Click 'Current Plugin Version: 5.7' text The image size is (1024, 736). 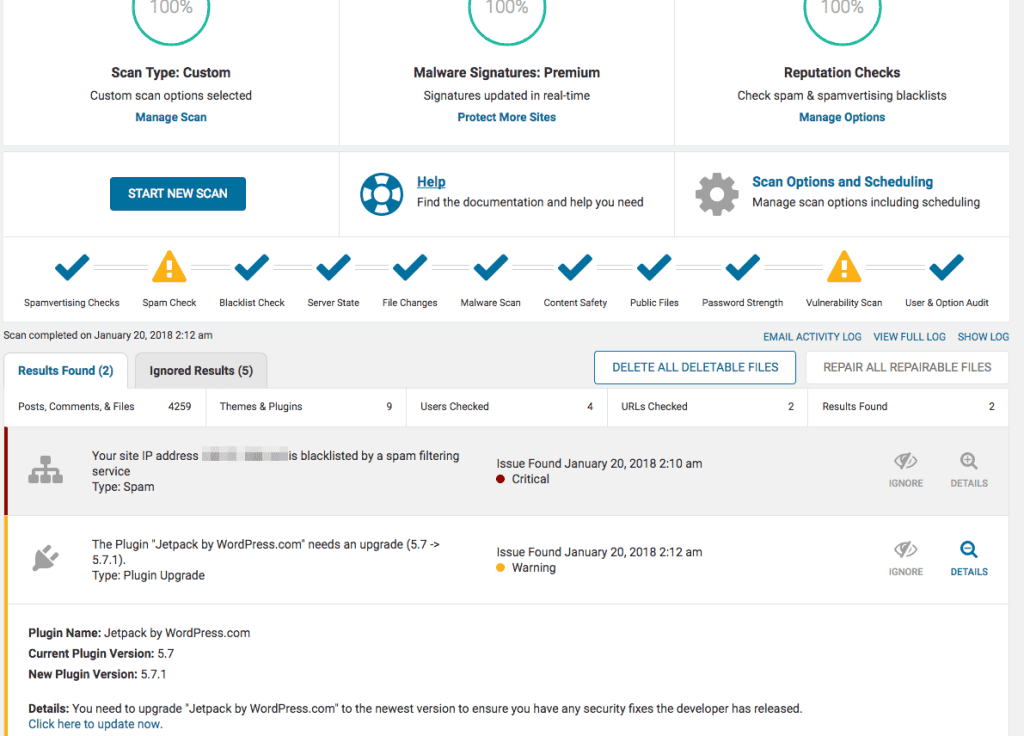pyautogui.click(x=101, y=653)
